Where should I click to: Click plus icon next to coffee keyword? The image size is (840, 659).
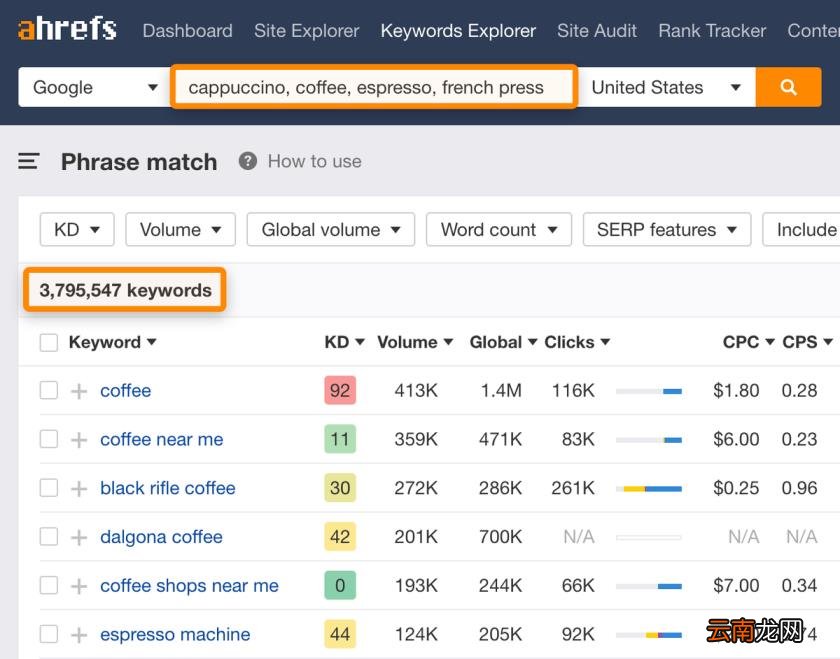(x=79, y=391)
